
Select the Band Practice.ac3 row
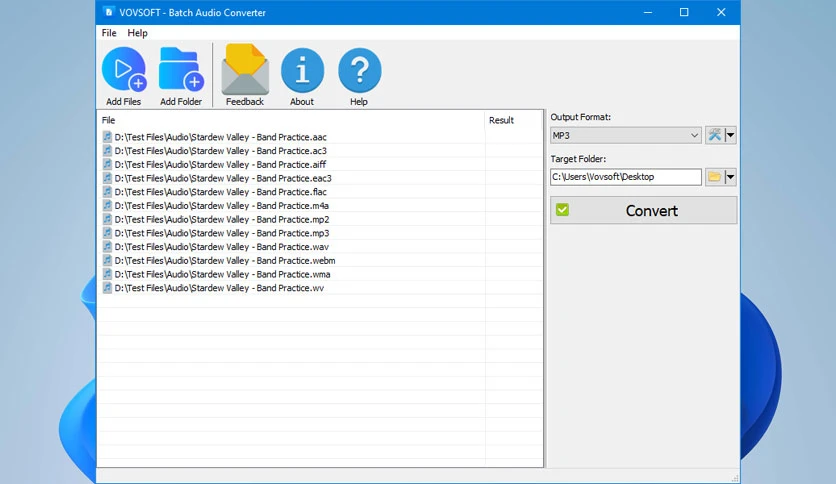click(x=320, y=151)
